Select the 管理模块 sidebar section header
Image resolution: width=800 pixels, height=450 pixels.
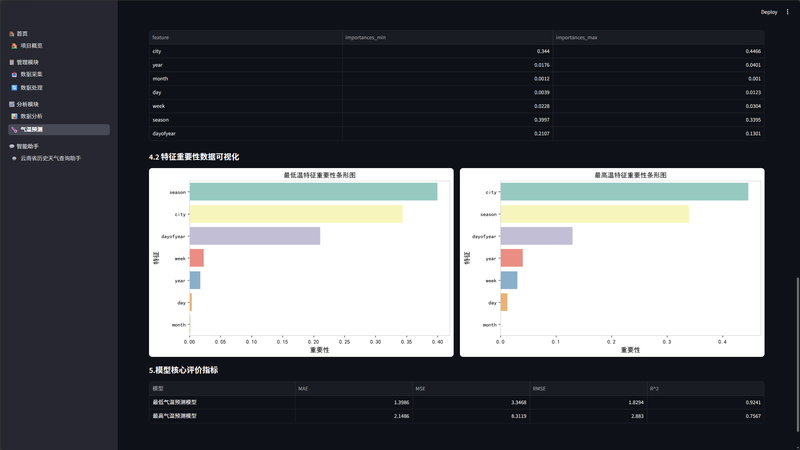coord(28,62)
